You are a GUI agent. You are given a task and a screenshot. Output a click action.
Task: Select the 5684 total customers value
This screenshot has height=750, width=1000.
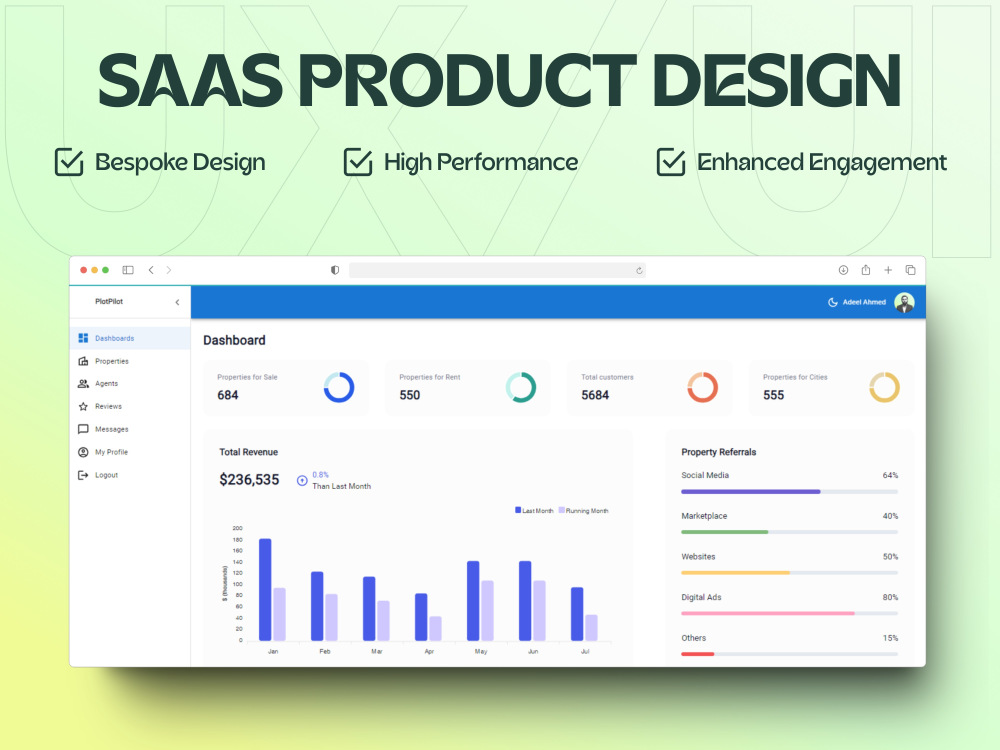[595, 395]
